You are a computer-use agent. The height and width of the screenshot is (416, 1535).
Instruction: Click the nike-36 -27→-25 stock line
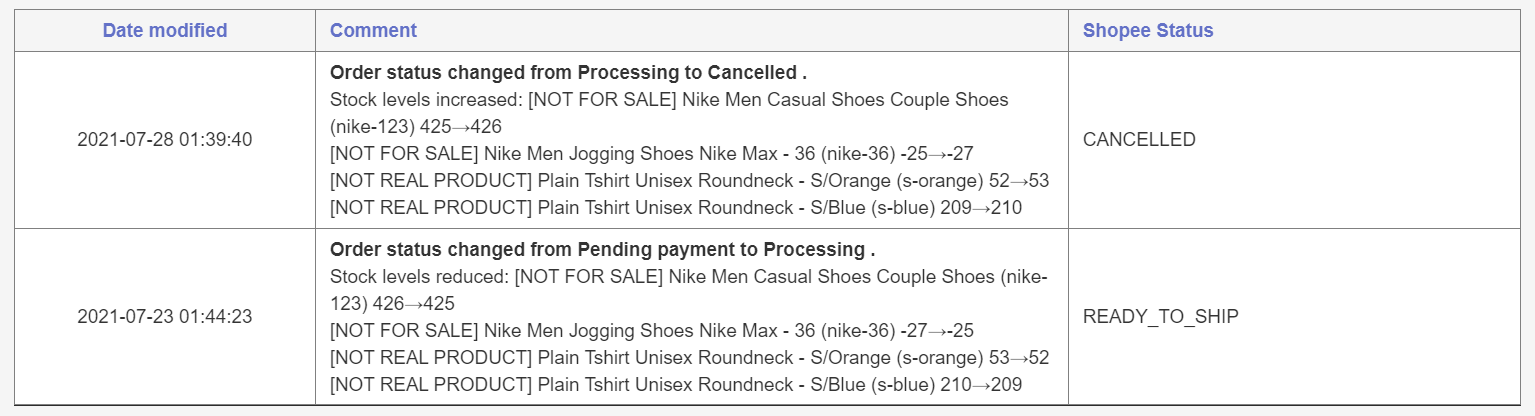click(652, 330)
